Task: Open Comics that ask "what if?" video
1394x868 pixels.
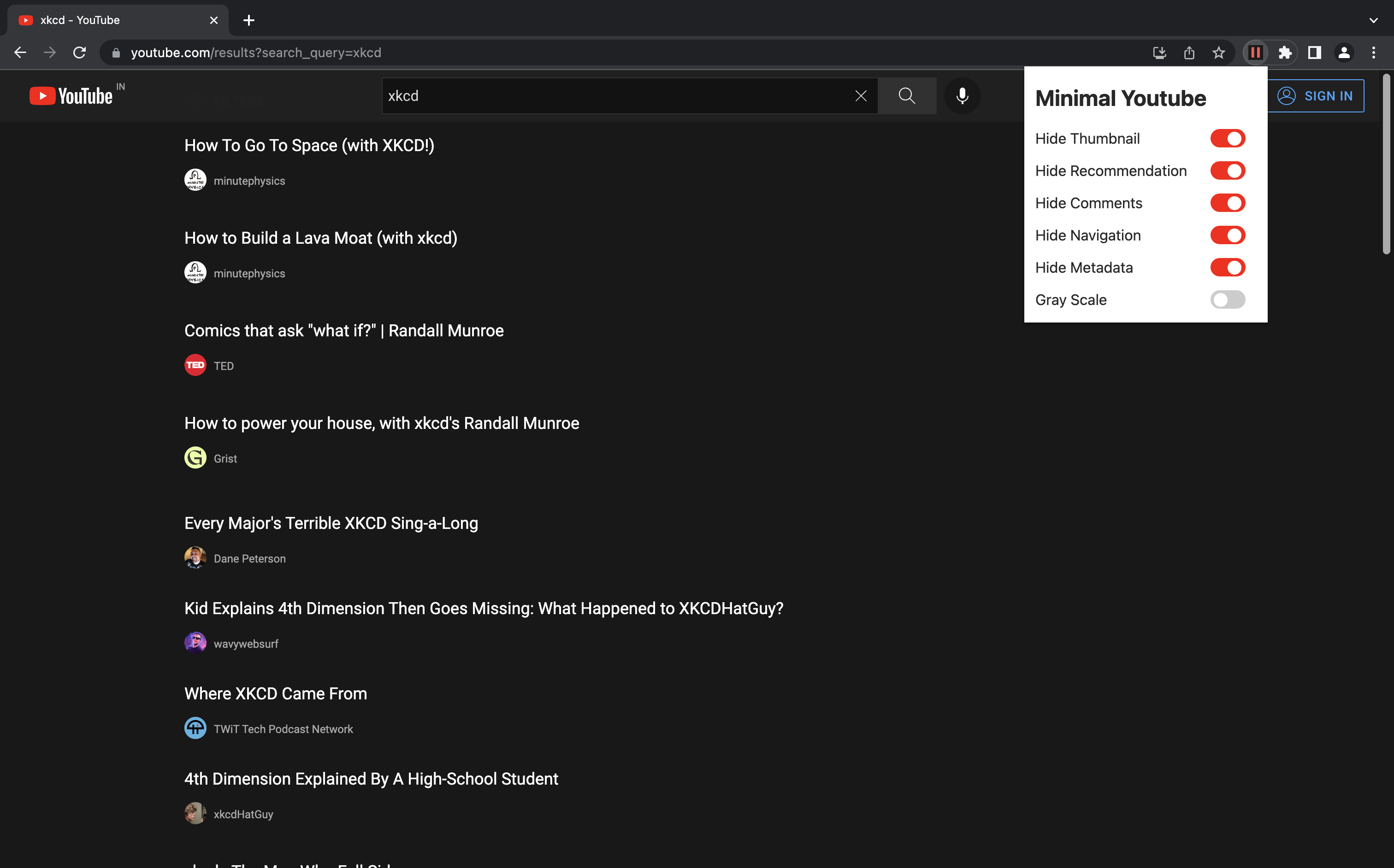Action: tap(344, 331)
